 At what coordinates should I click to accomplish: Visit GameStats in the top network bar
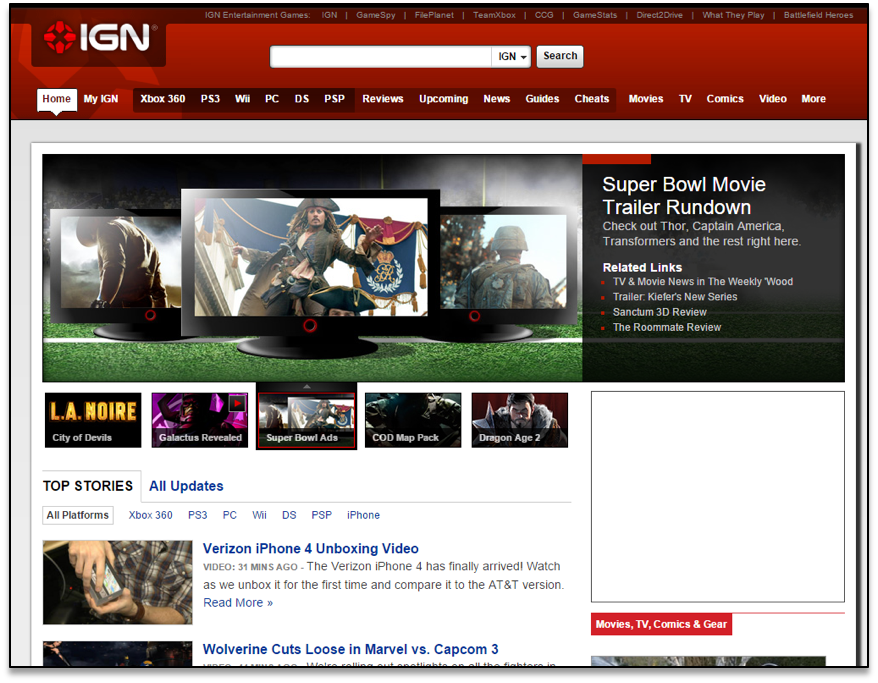tap(595, 15)
